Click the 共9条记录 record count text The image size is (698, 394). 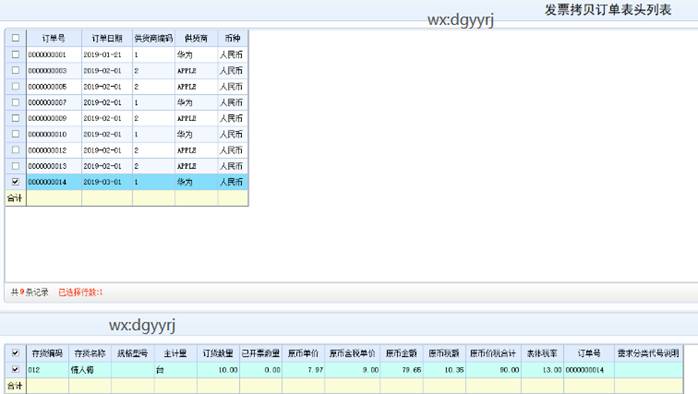(x=29, y=292)
